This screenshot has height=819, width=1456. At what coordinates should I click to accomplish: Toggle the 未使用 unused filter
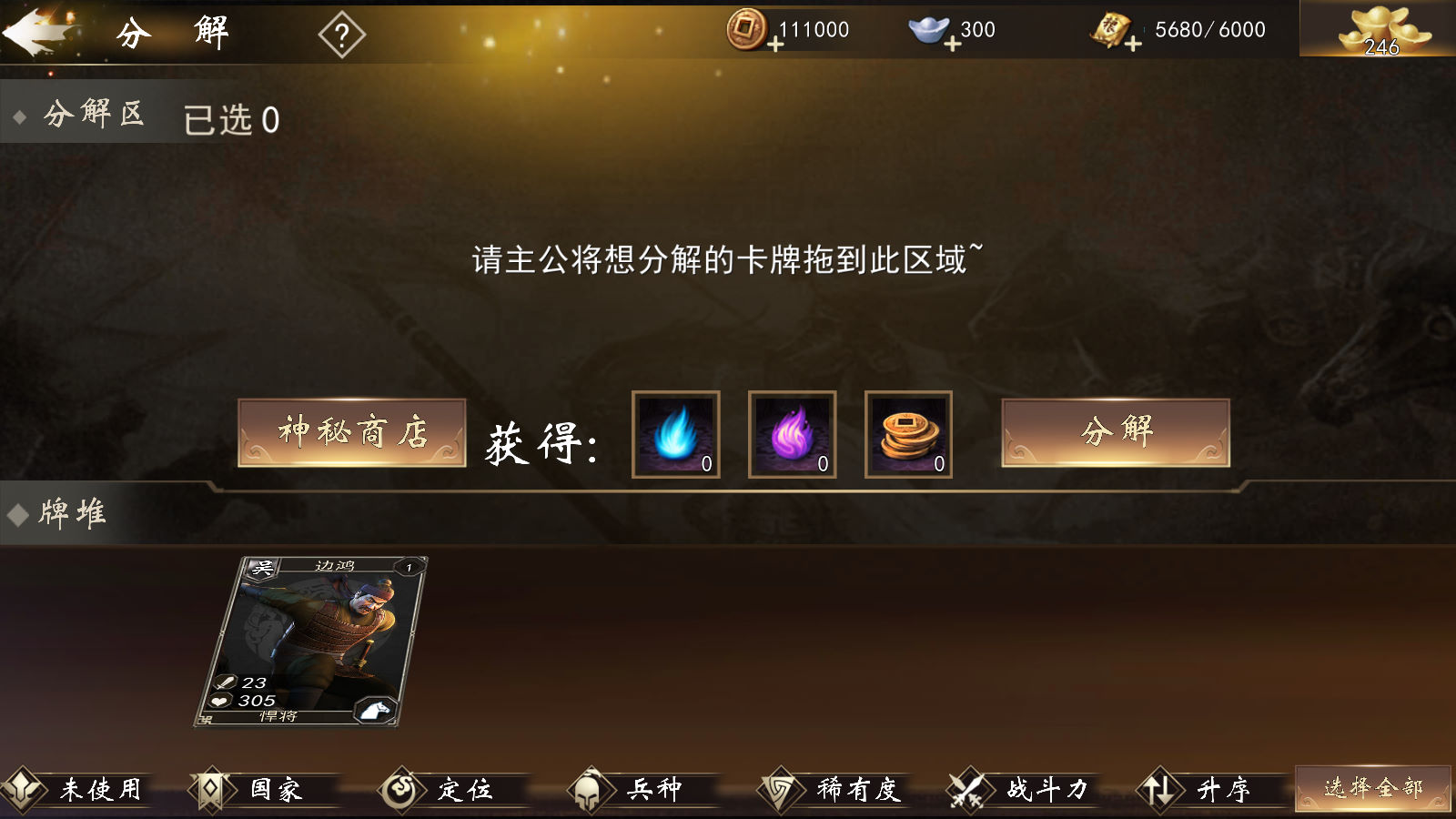tap(76, 789)
